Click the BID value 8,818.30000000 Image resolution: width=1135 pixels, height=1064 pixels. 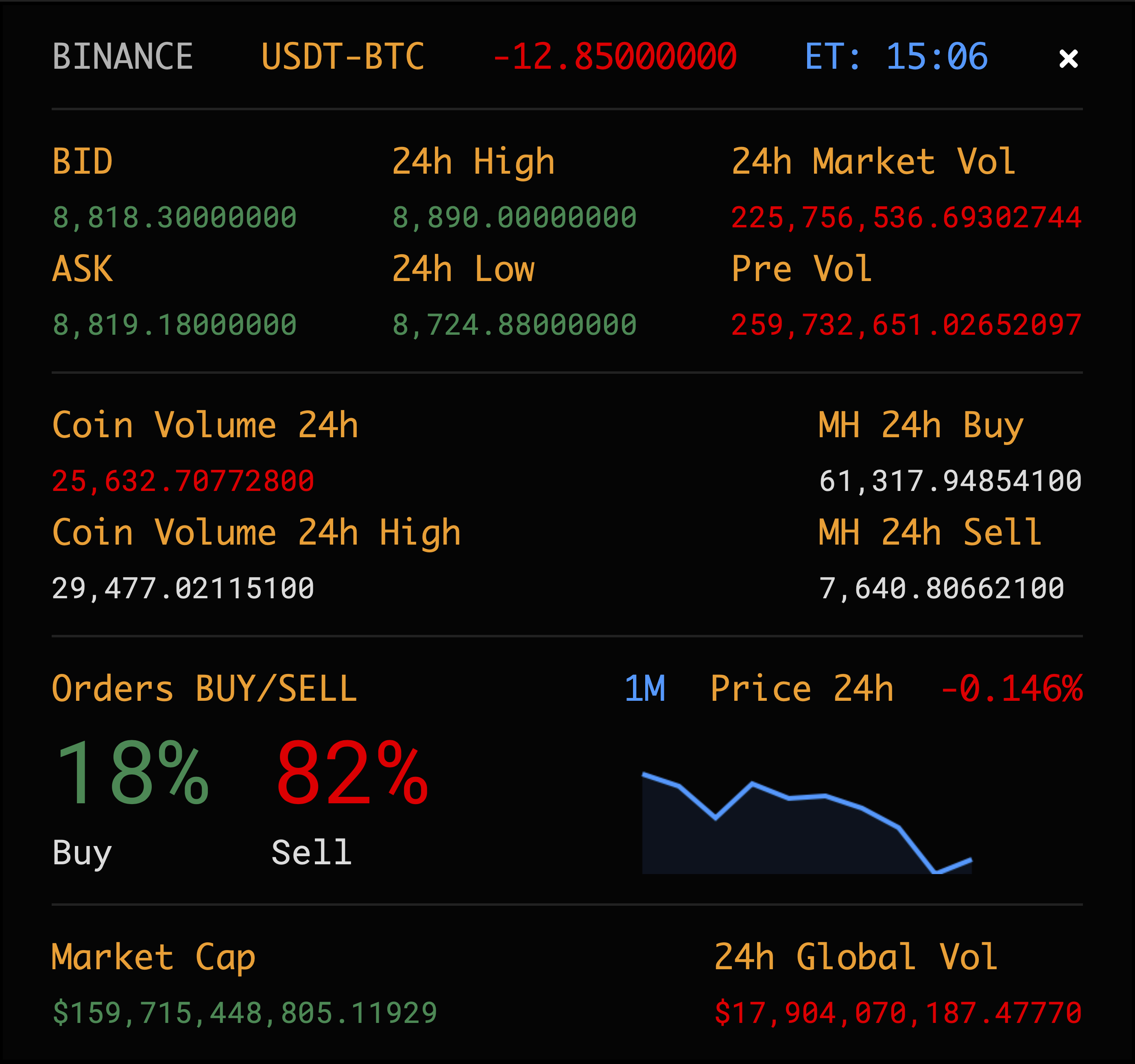[x=175, y=218]
